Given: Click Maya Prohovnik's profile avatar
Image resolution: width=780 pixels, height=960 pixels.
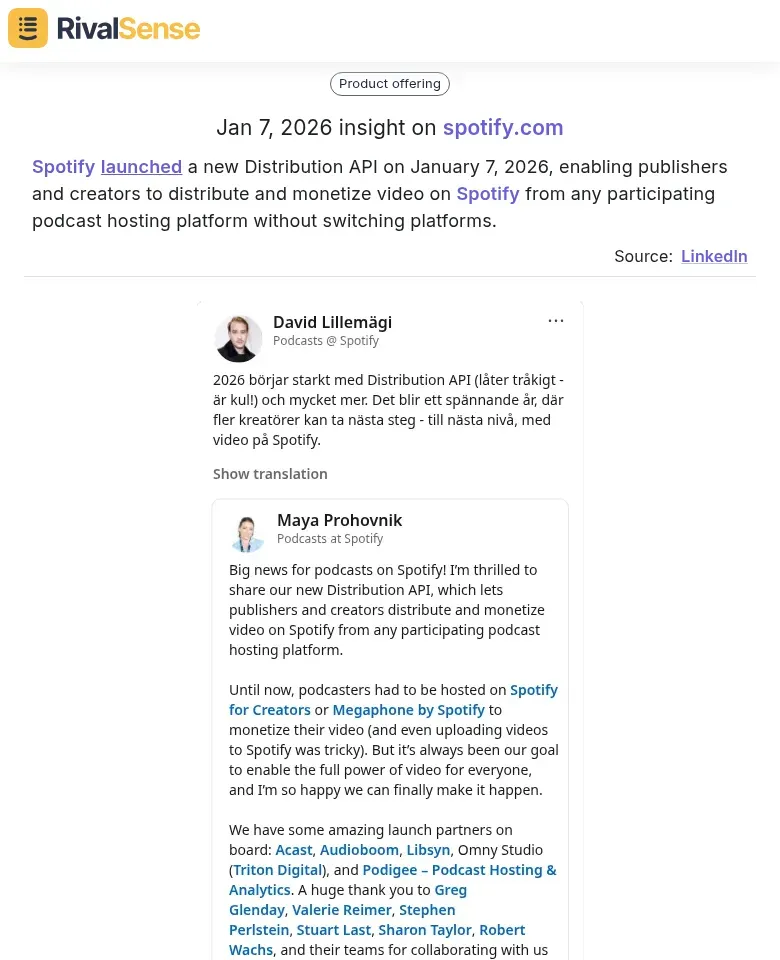Looking at the screenshot, I should click(x=248, y=533).
